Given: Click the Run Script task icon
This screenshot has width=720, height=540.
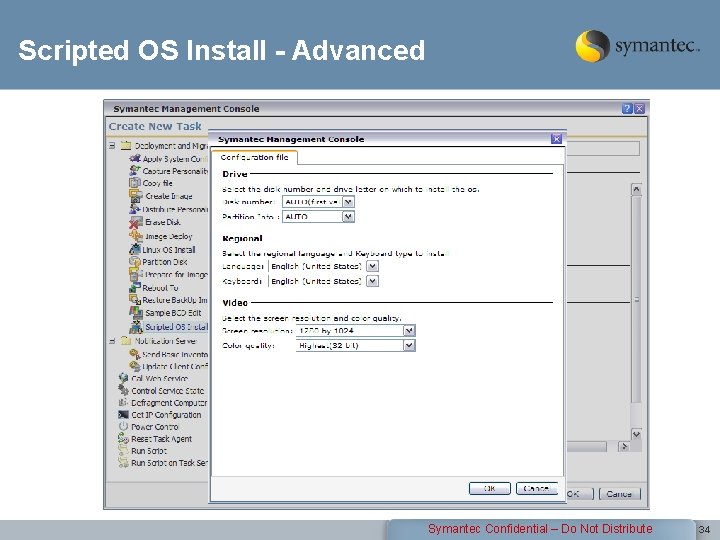Looking at the screenshot, I should (x=123, y=450).
